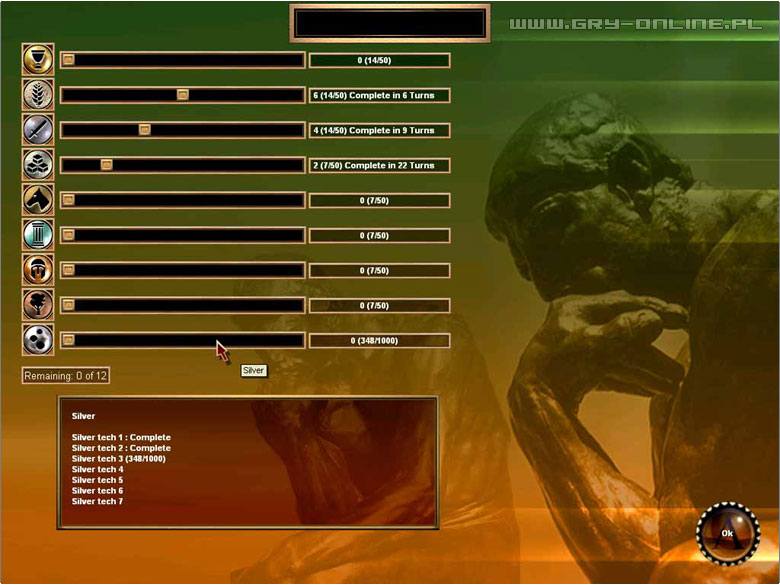Click helmet row slider handle
The height and width of the screenshot is (585, 780).
[x=69, y=270]
